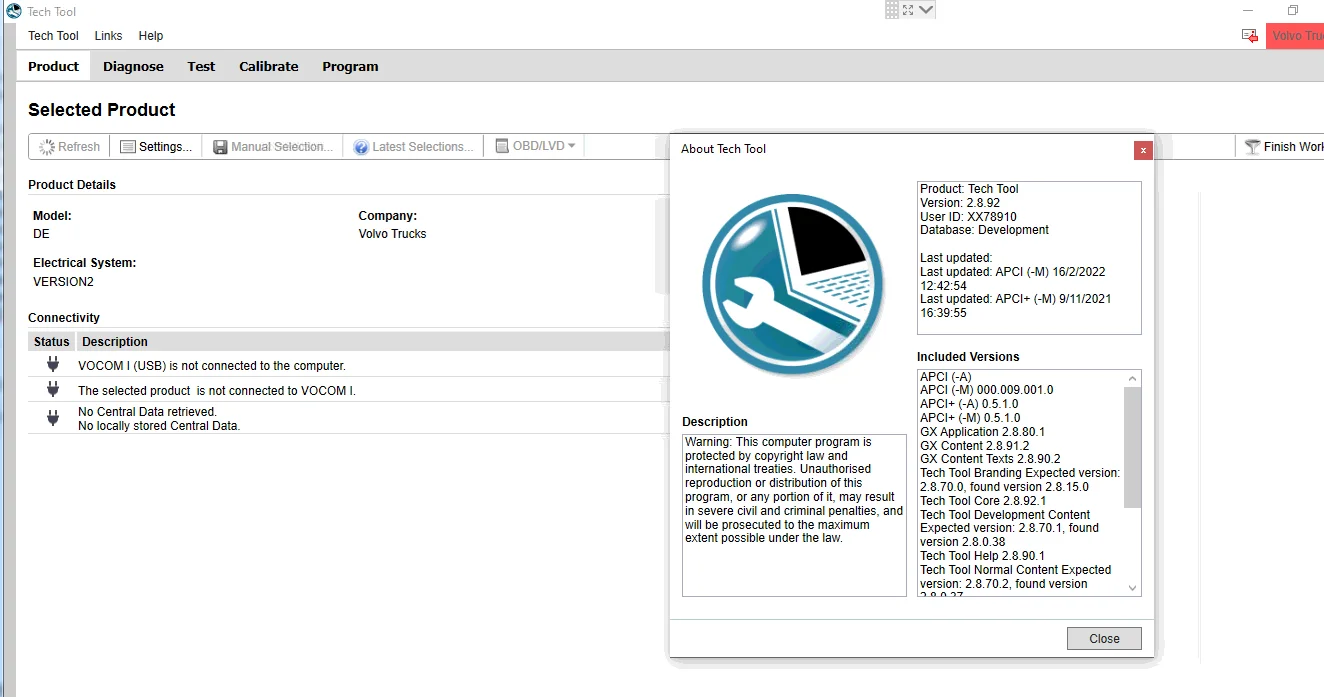Click the Refresh spinner icon
1324x697 pixels.
pos(47,147)
